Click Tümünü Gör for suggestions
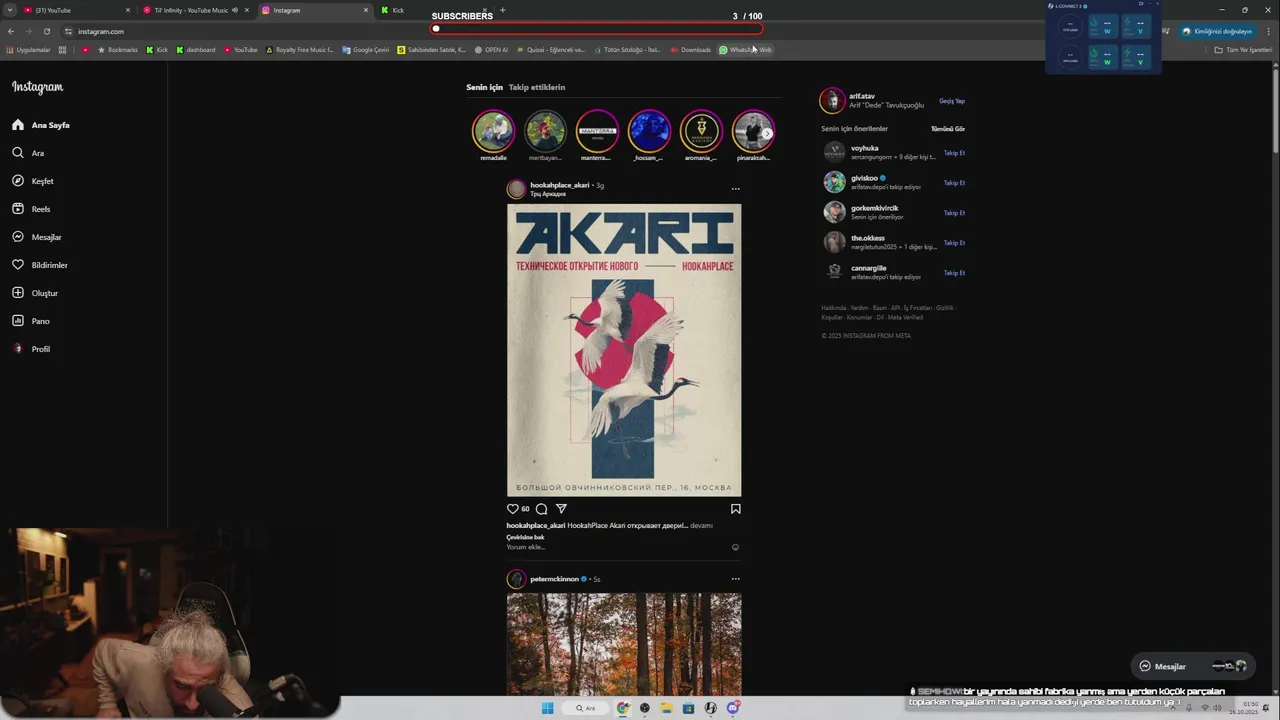This screenshot has width=1280, height=720. pos(948,129)
